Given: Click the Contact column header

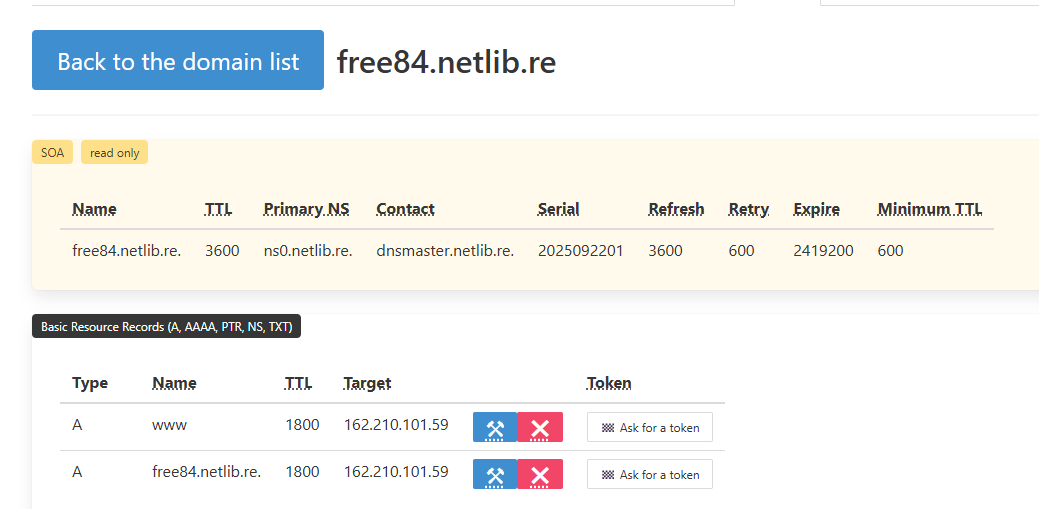Looking at the screenshot, I should pos(405,209).
